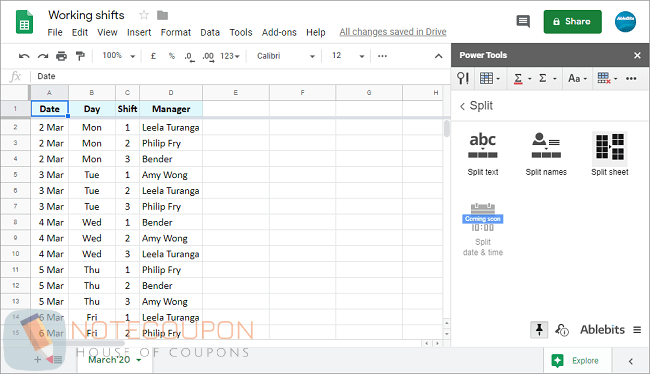This screenshot has height=374, width=650.
Task: Decrease decimal places
Action: [189, 56]
